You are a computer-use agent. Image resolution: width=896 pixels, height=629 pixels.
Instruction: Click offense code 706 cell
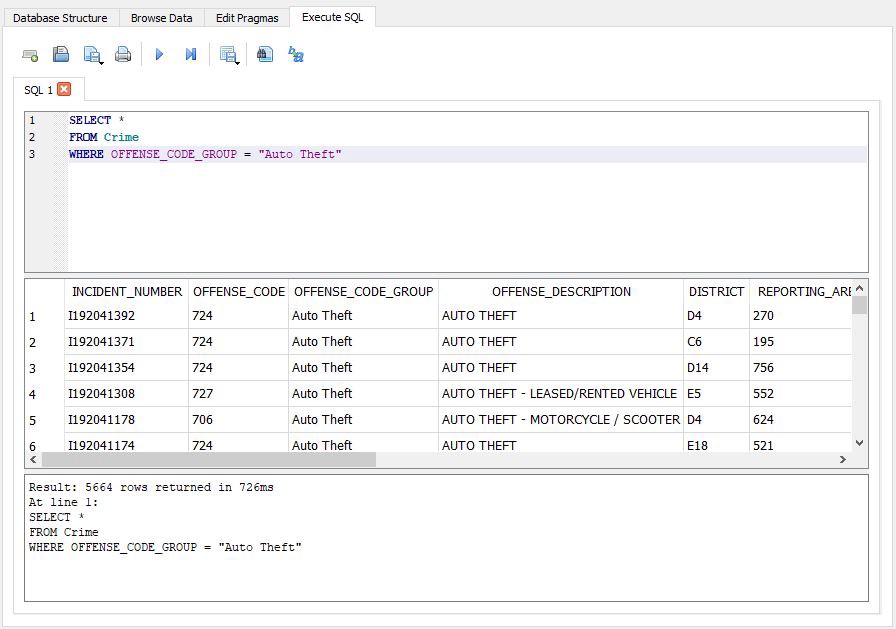[238, 419]
